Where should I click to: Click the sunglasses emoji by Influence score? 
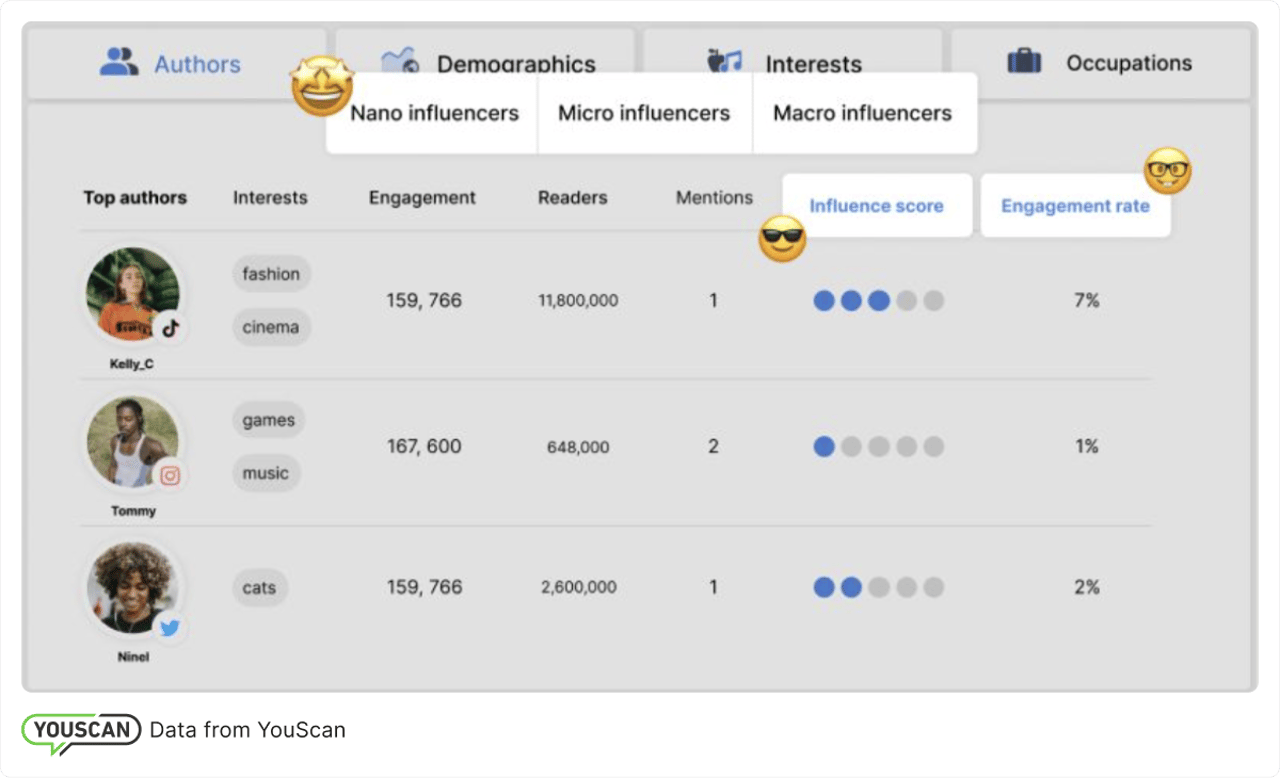click(x=782, y=240)
